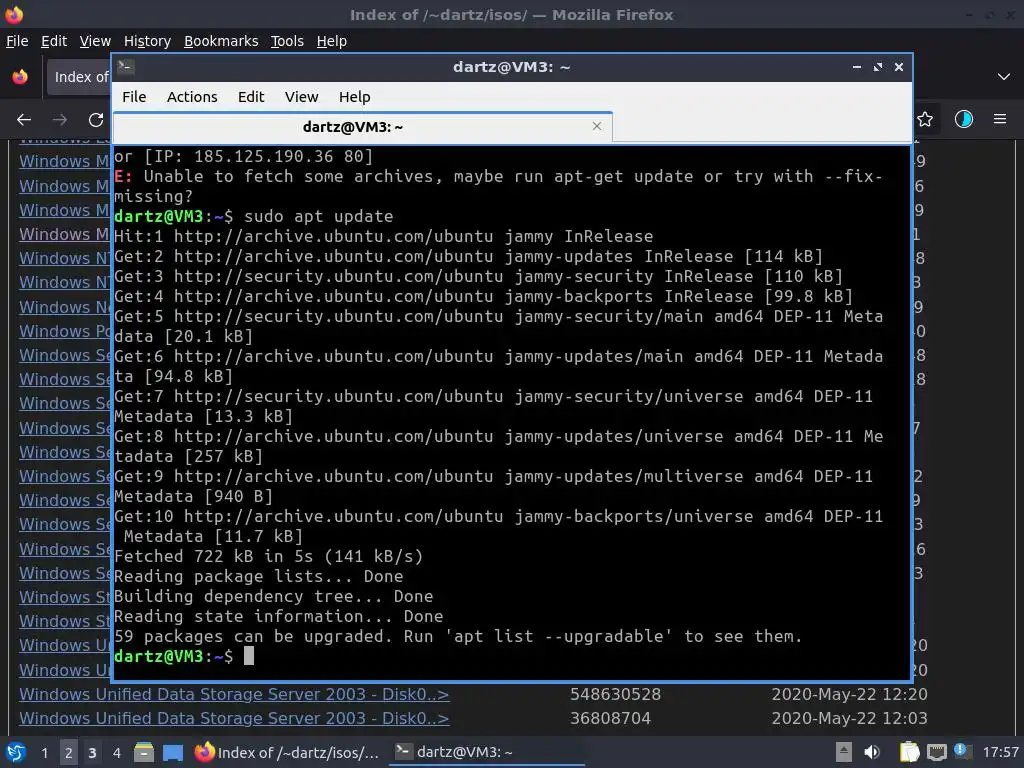This screenshot has width=1024, height=768.
Task: Select Firefox 'Index of' browser tab
Action: (78, 76)
